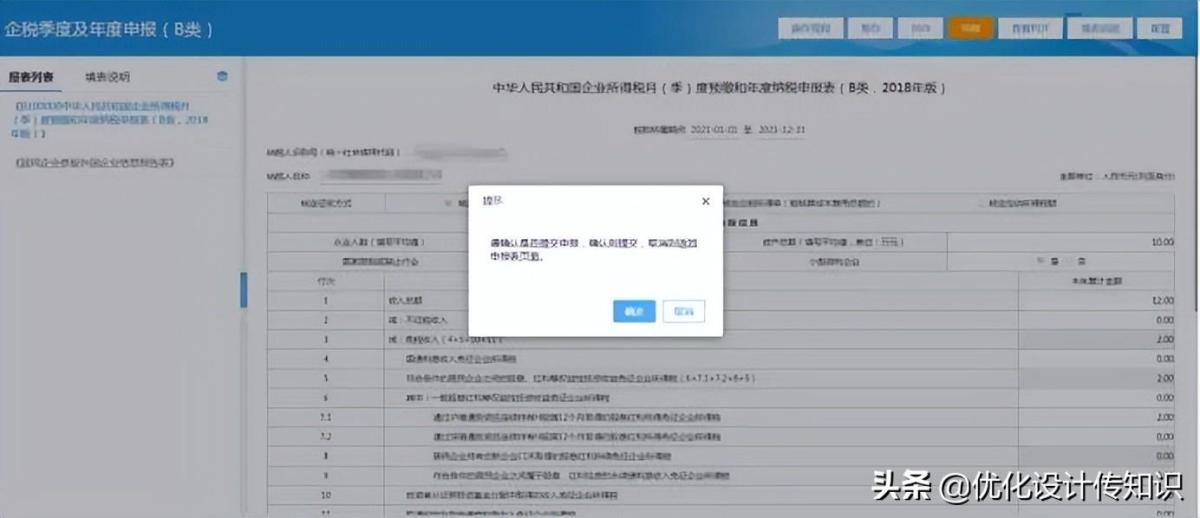The image size is (1200, 518).
Task: Click the second-to-last button in top toolbar
Action: tap(1097, 29)
